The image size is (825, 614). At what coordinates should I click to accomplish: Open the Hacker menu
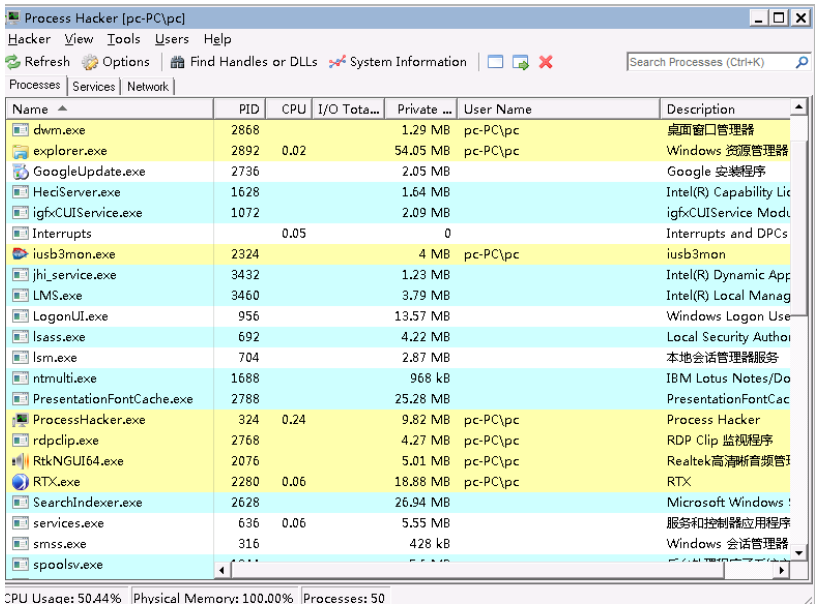point(29,39)
